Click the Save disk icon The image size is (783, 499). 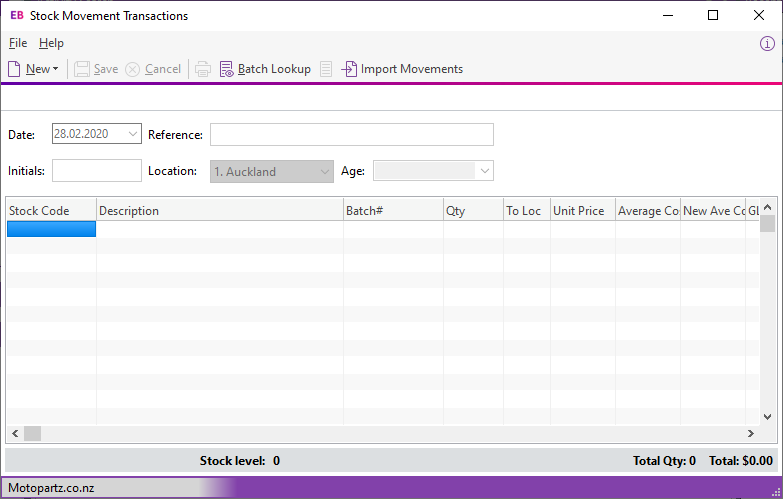click(x=82, y=69)
